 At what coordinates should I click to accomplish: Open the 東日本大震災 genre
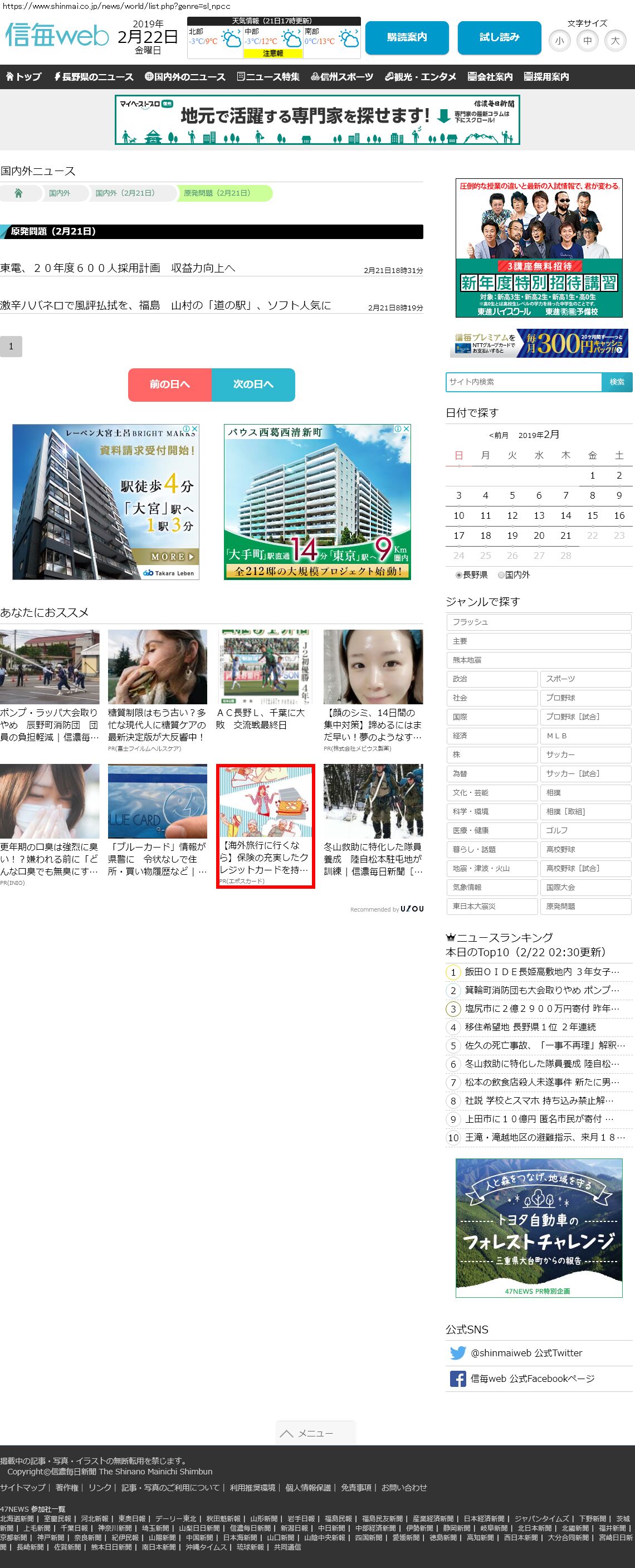492,907
